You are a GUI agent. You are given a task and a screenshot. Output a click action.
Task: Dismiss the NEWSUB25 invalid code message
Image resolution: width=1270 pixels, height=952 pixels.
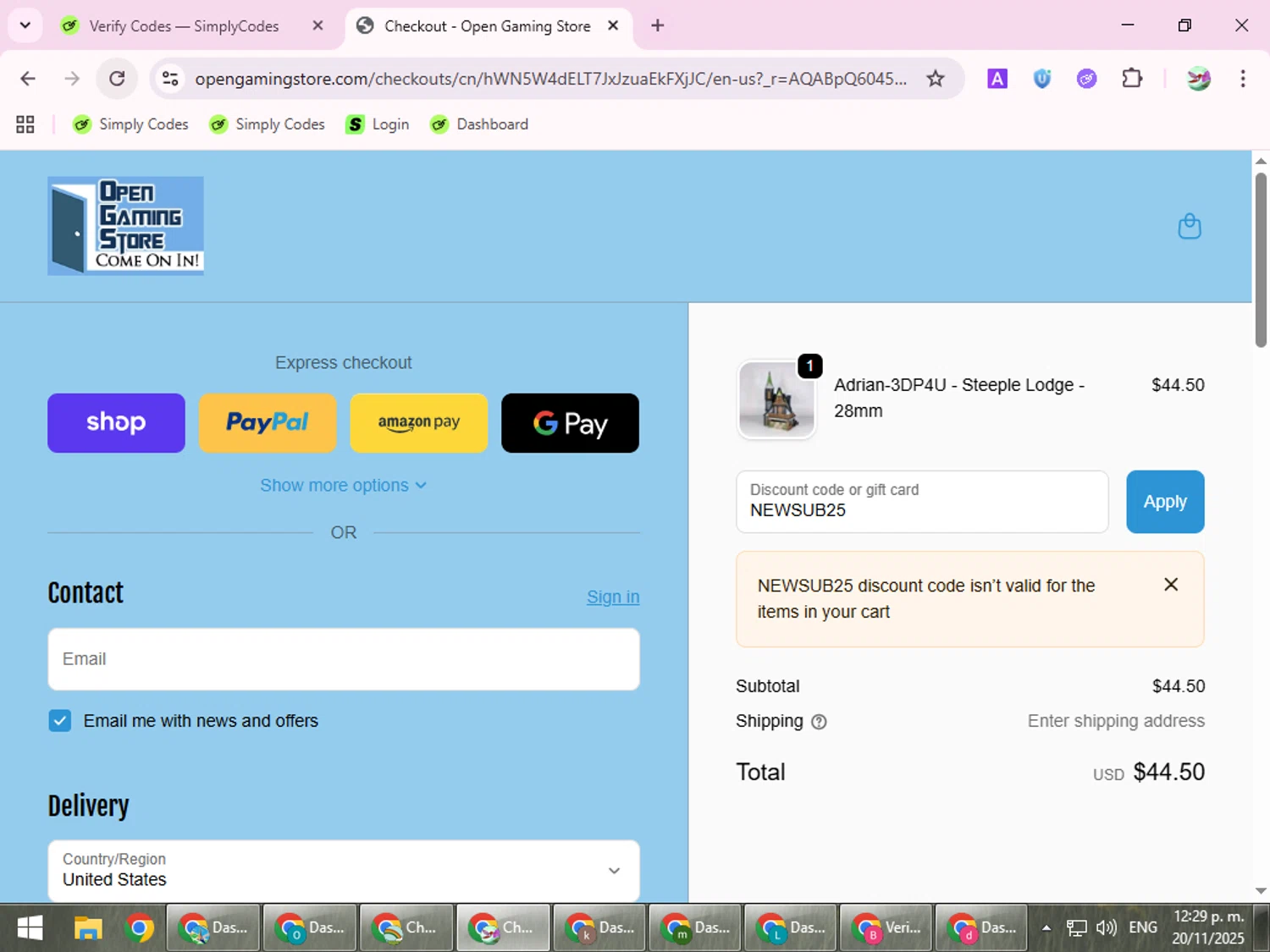1171,585
